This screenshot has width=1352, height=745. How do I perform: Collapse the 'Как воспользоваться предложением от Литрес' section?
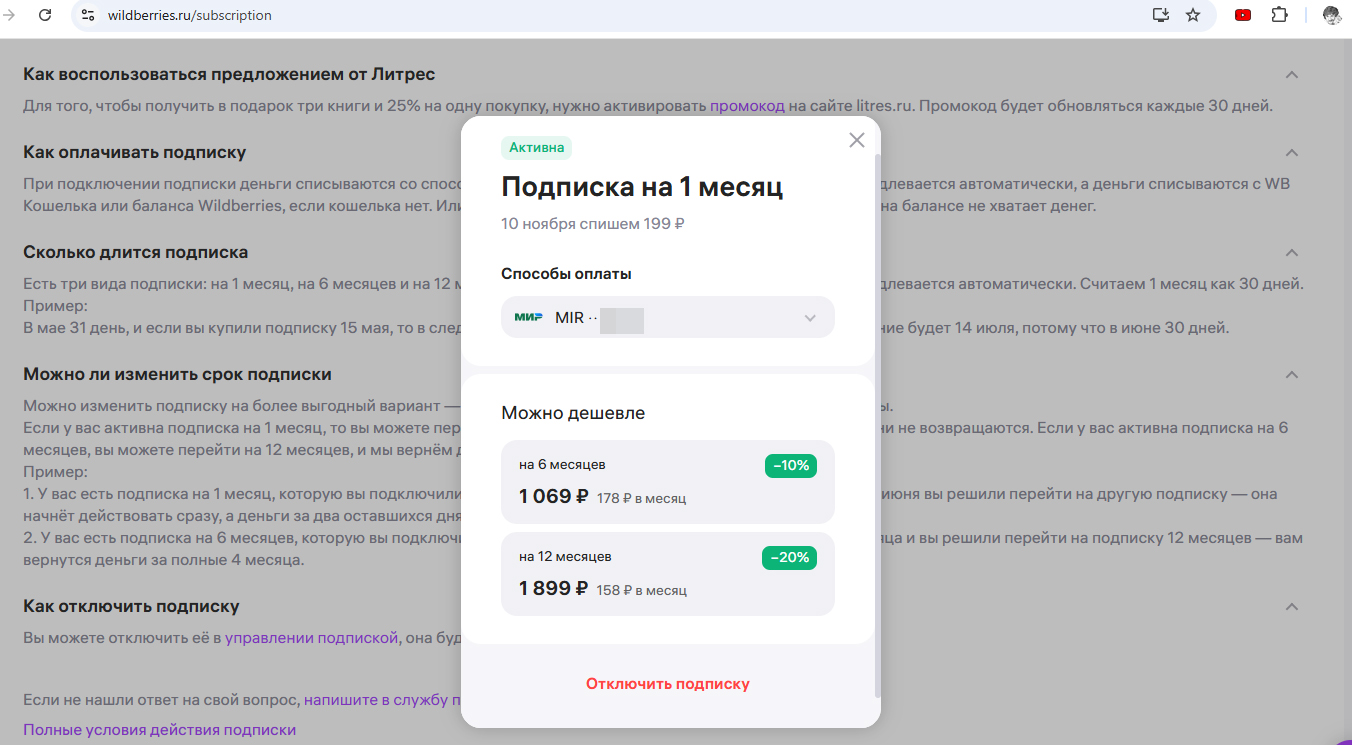1291,75
